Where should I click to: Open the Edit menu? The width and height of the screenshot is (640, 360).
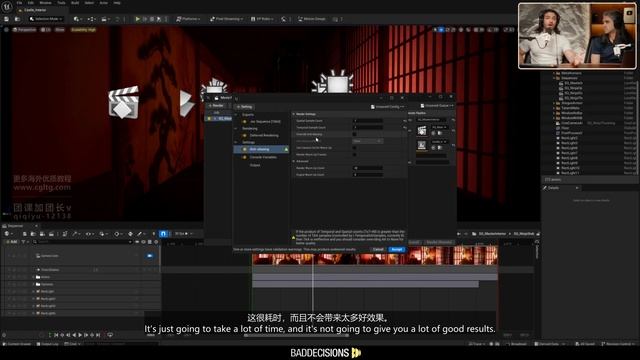(31, 3)
